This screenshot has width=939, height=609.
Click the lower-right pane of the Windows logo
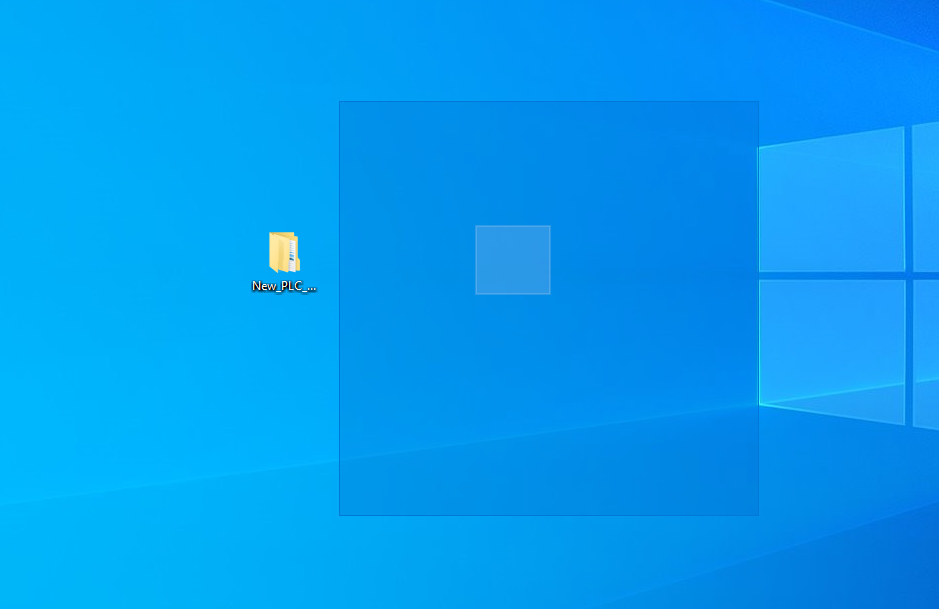(925, 350)
